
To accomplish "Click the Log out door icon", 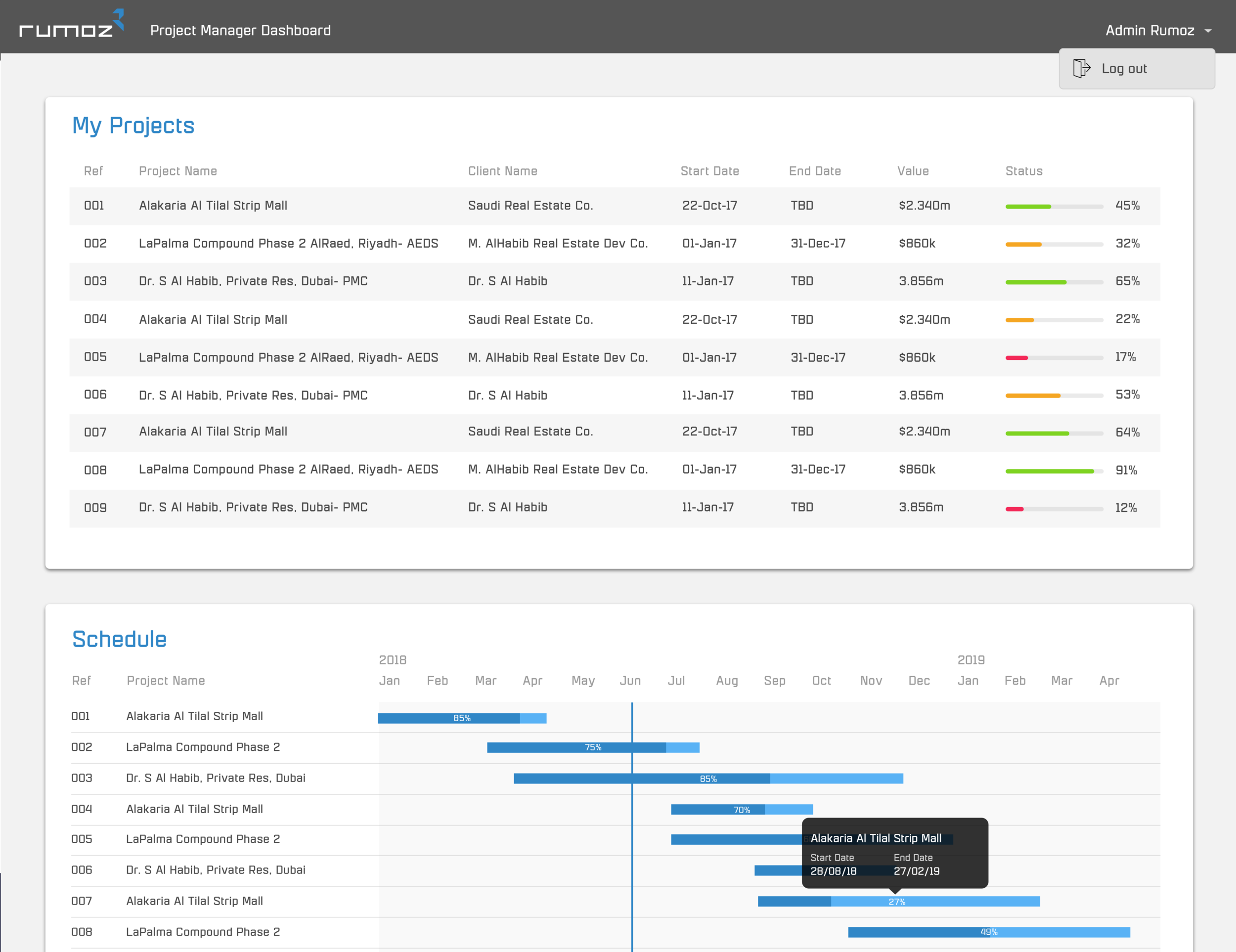I will coord(1081,68).
